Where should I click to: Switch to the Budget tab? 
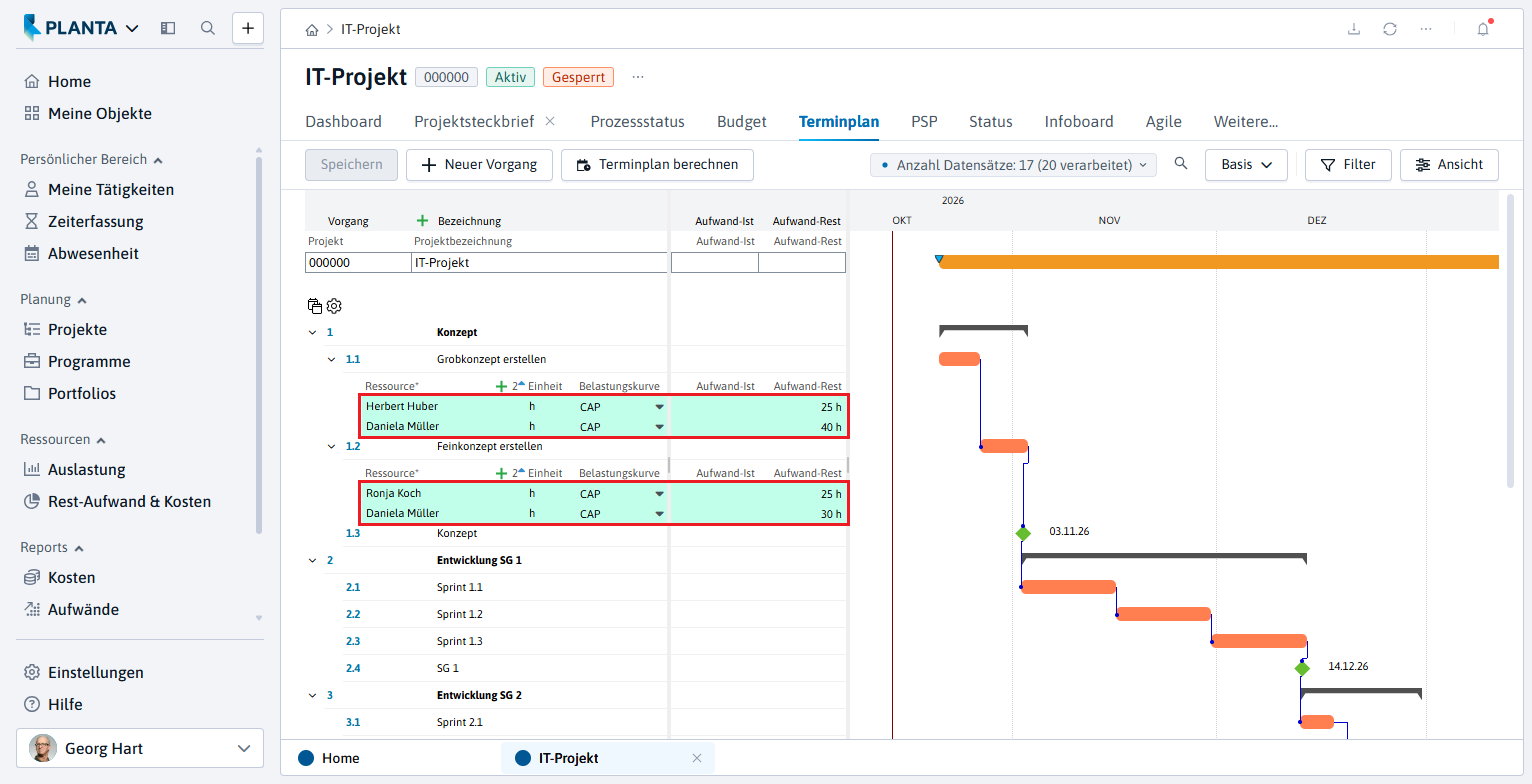(742, 122)
